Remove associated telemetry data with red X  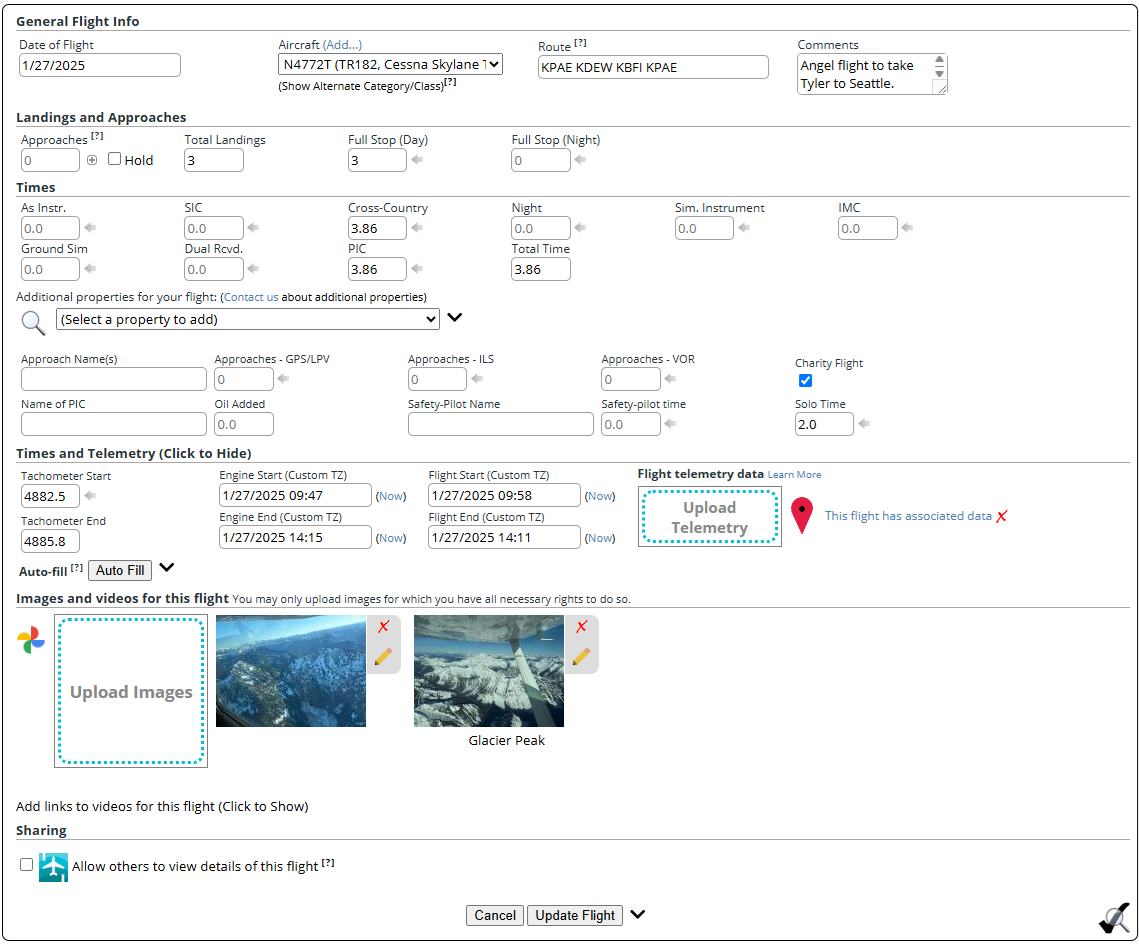point(1002,516)
